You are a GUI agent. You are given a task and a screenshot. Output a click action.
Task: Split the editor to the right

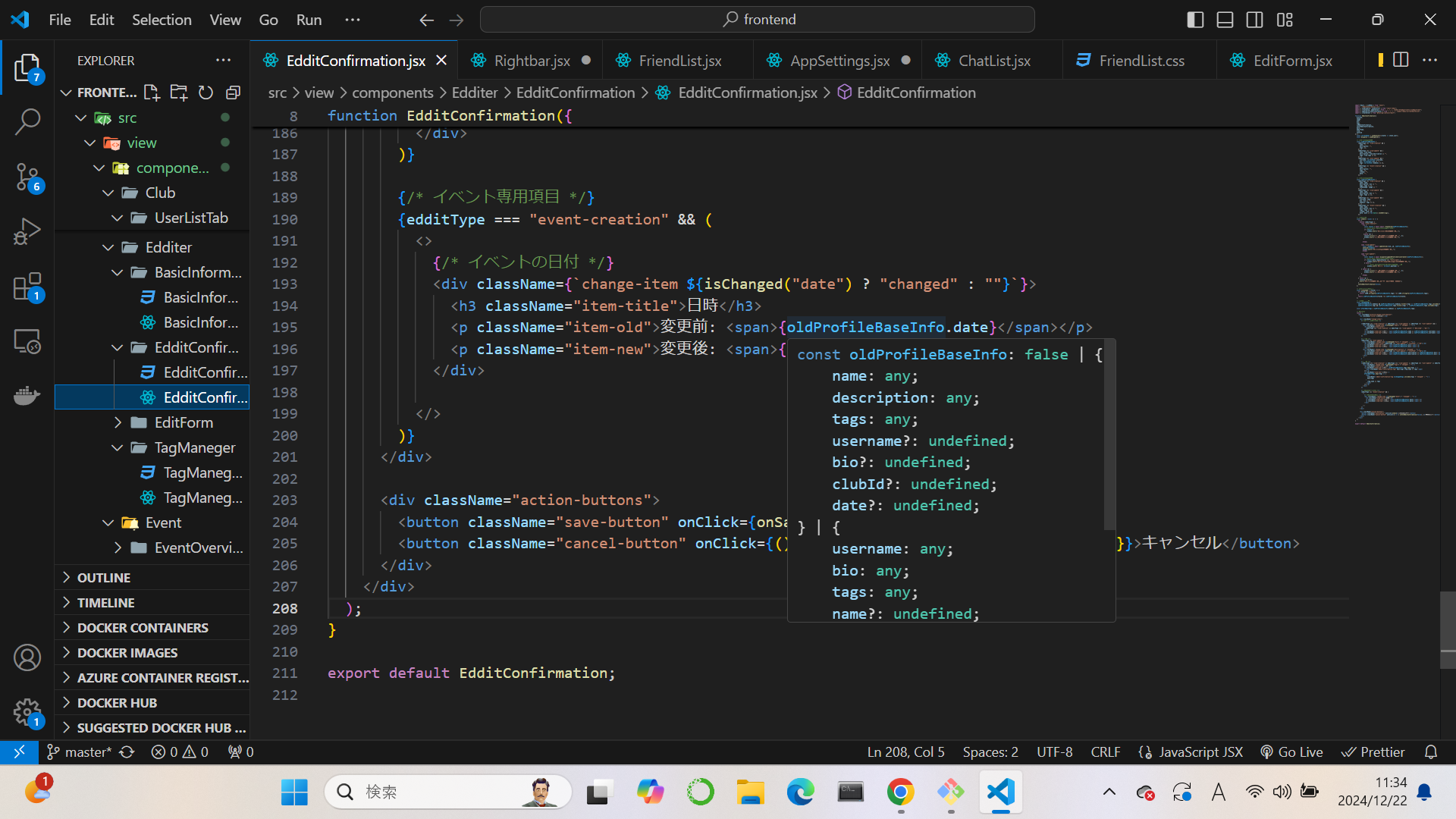click(x=1401, y=60)
